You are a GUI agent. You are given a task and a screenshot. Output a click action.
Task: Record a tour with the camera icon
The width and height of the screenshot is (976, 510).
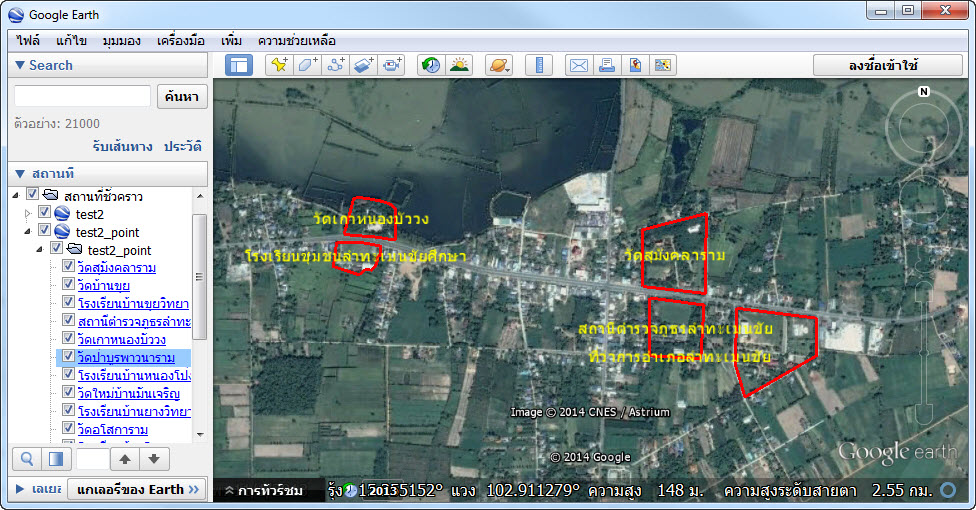392,65
